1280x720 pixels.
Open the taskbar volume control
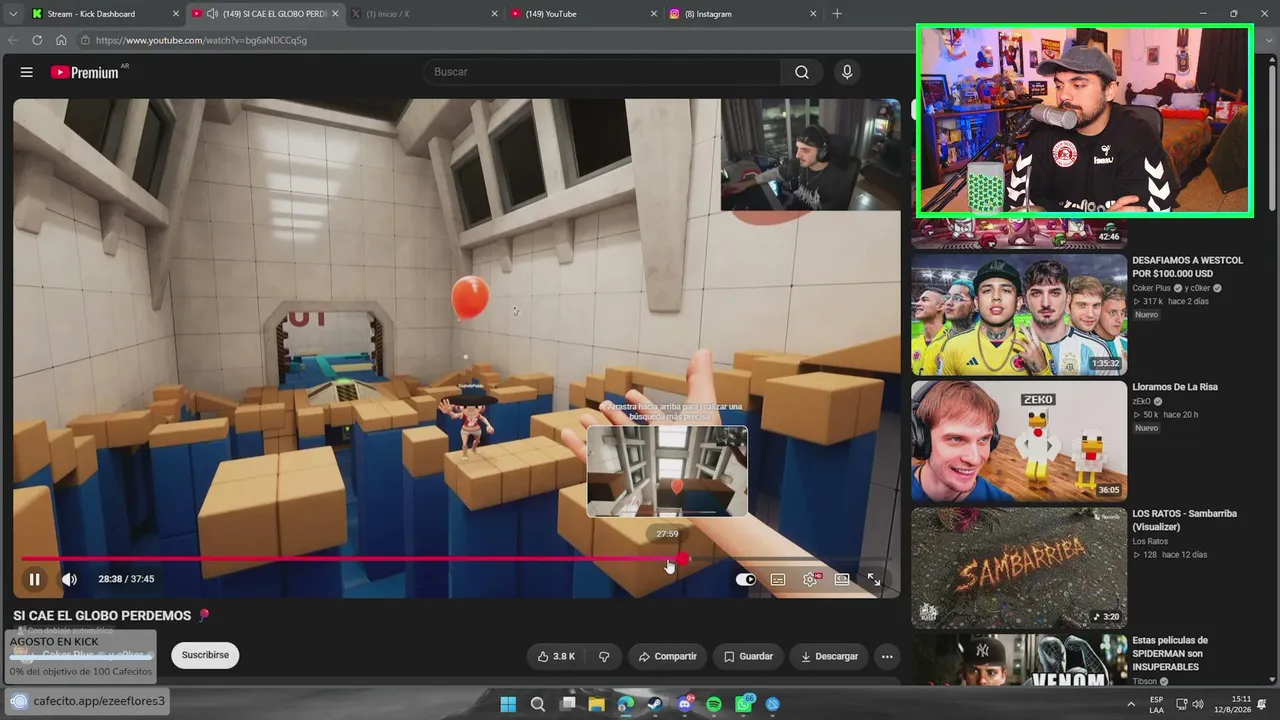tap(1197, 704)
